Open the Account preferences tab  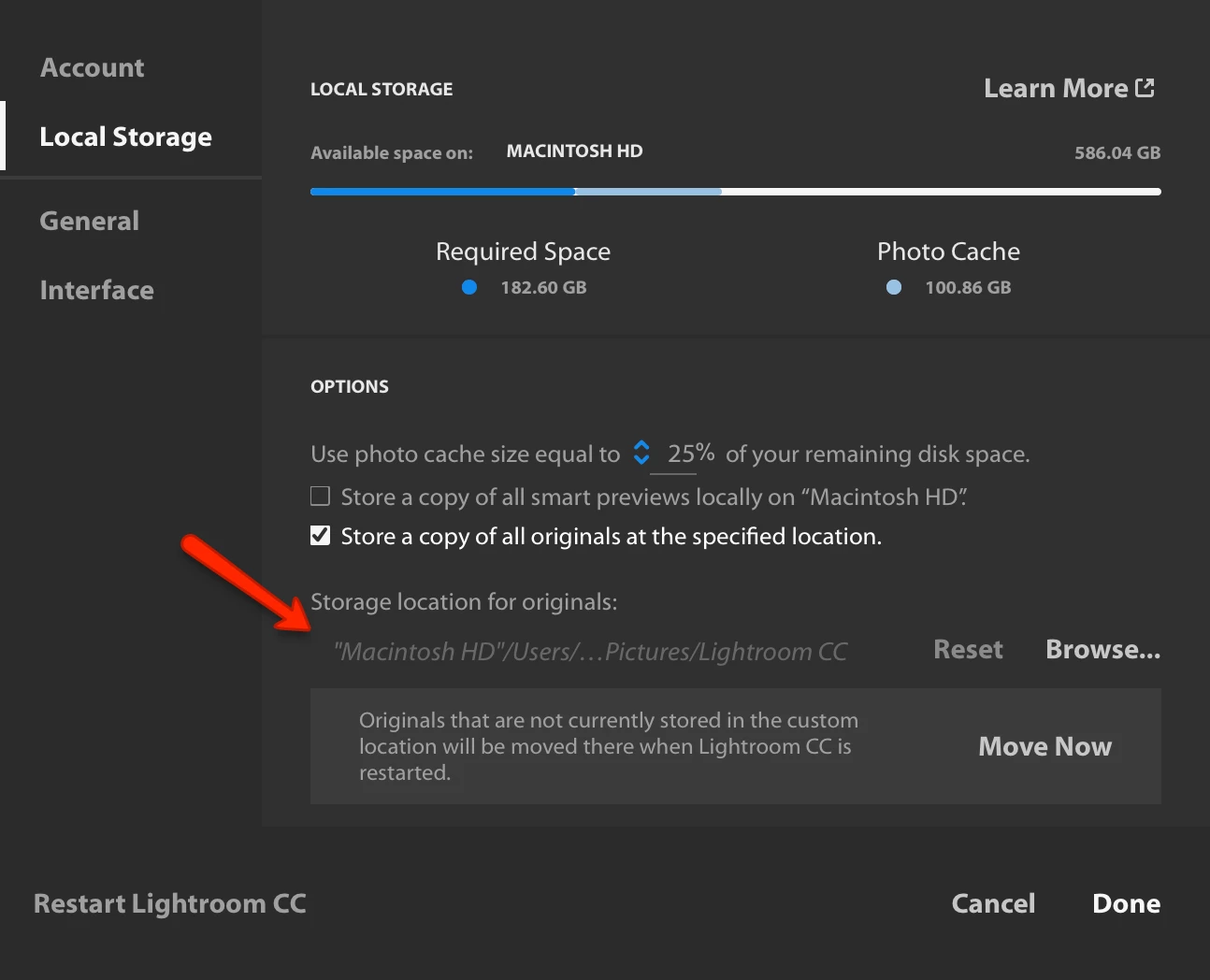[x=93, y=67]
